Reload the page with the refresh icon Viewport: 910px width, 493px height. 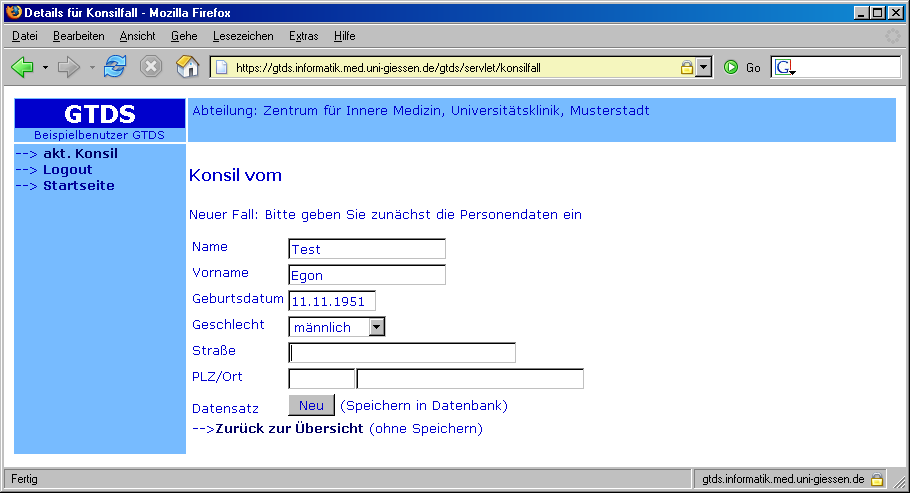(x=115, y=67)
